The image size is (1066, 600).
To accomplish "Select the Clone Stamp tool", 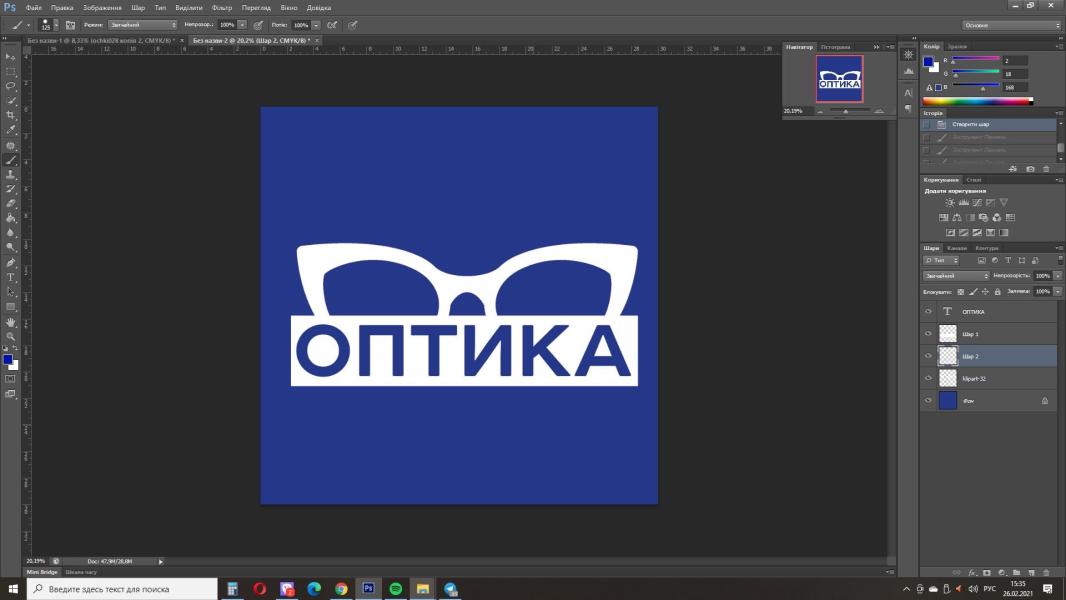I will pyautogui.click(x=10, y=175).
